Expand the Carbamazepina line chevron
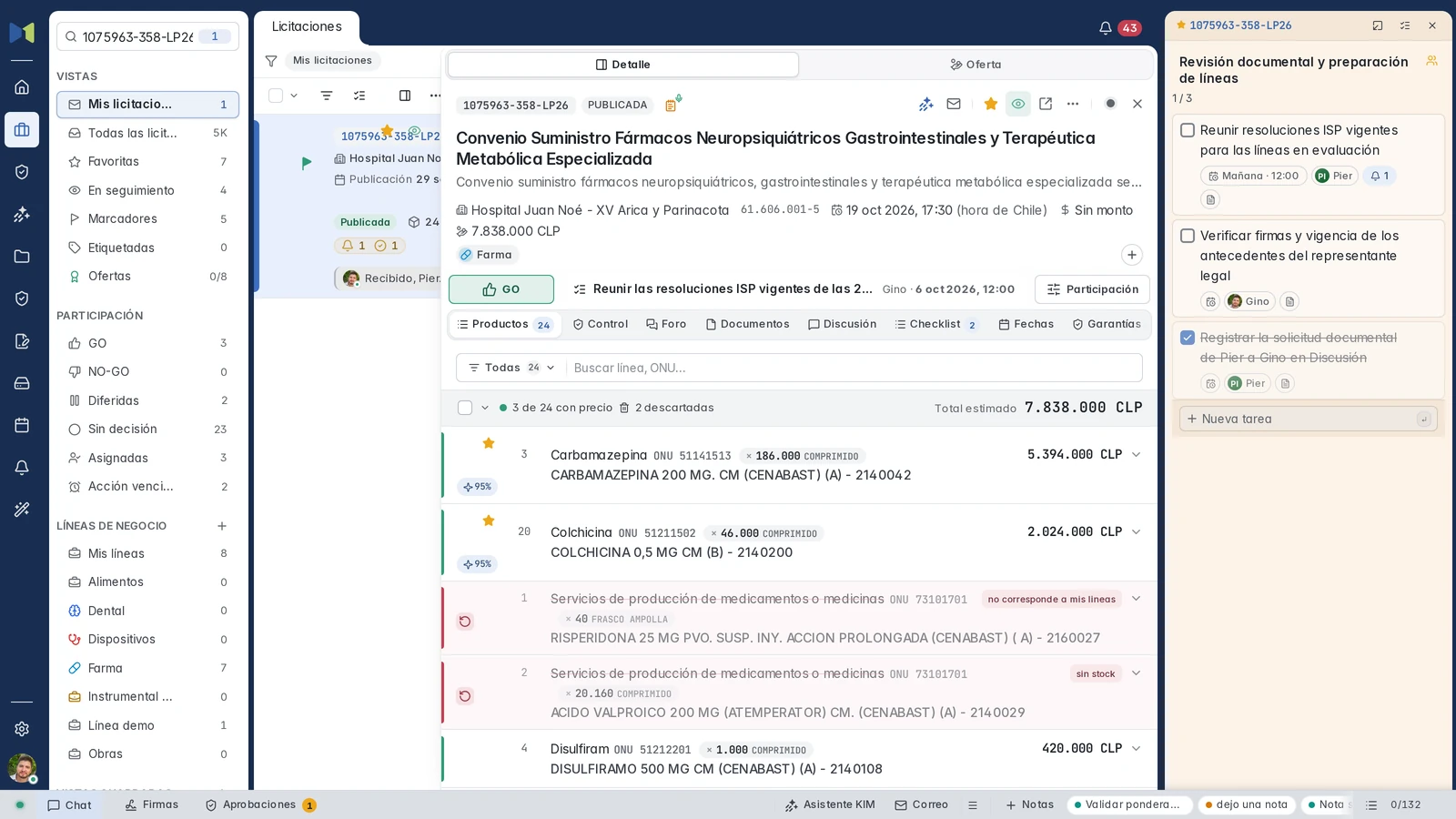 [1136, 455]
